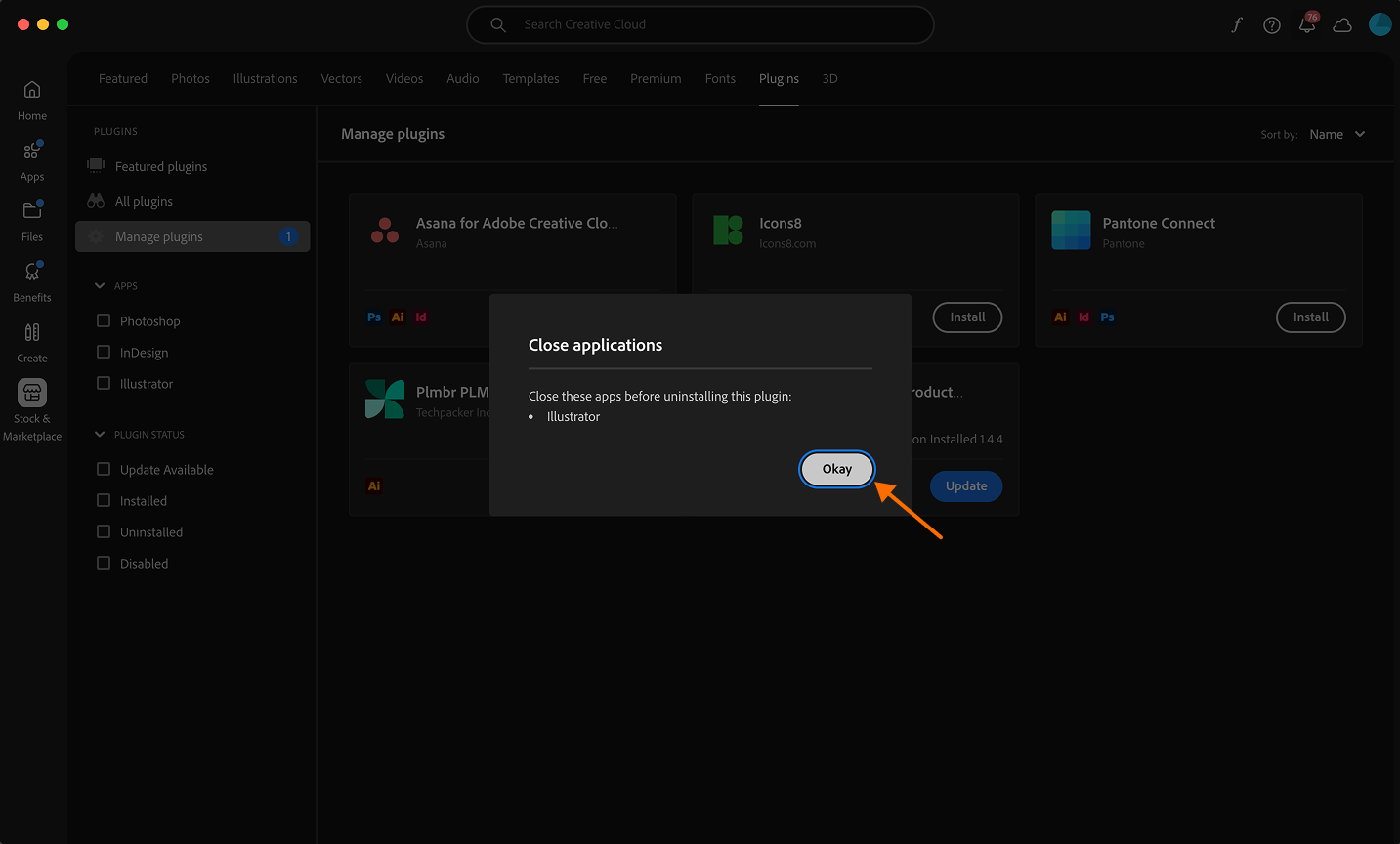Enable the Update Available filter
The width and height of the screenshot is (1400, 844).
point(104,469)
